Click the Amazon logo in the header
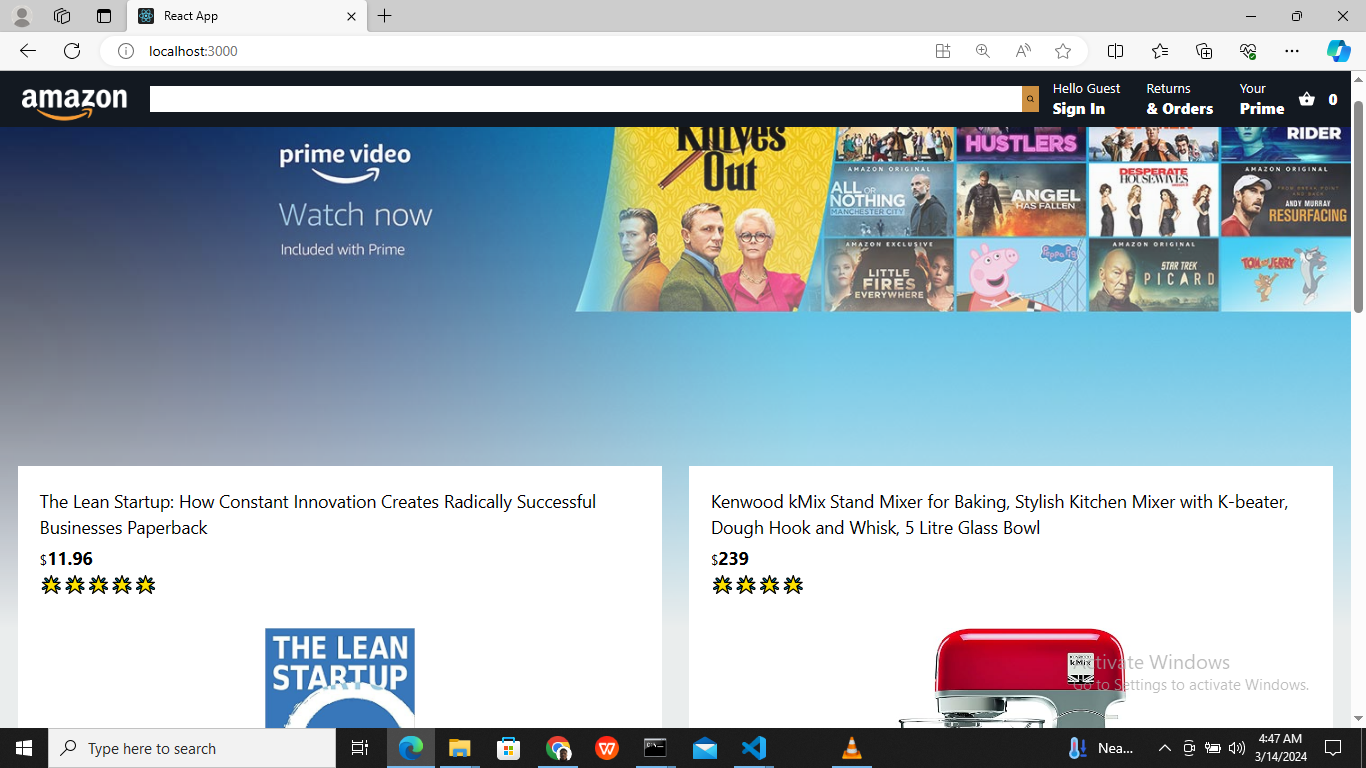1366x768 pixels. (74, 102)
